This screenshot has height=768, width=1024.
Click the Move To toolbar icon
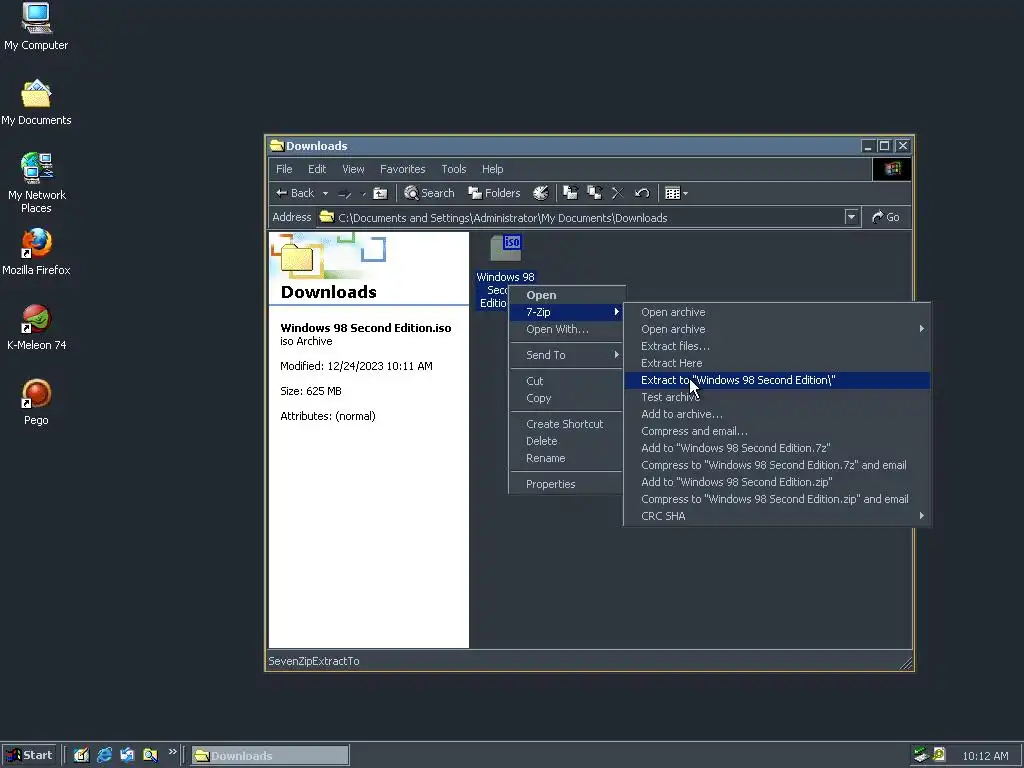[x=570, y=193]
